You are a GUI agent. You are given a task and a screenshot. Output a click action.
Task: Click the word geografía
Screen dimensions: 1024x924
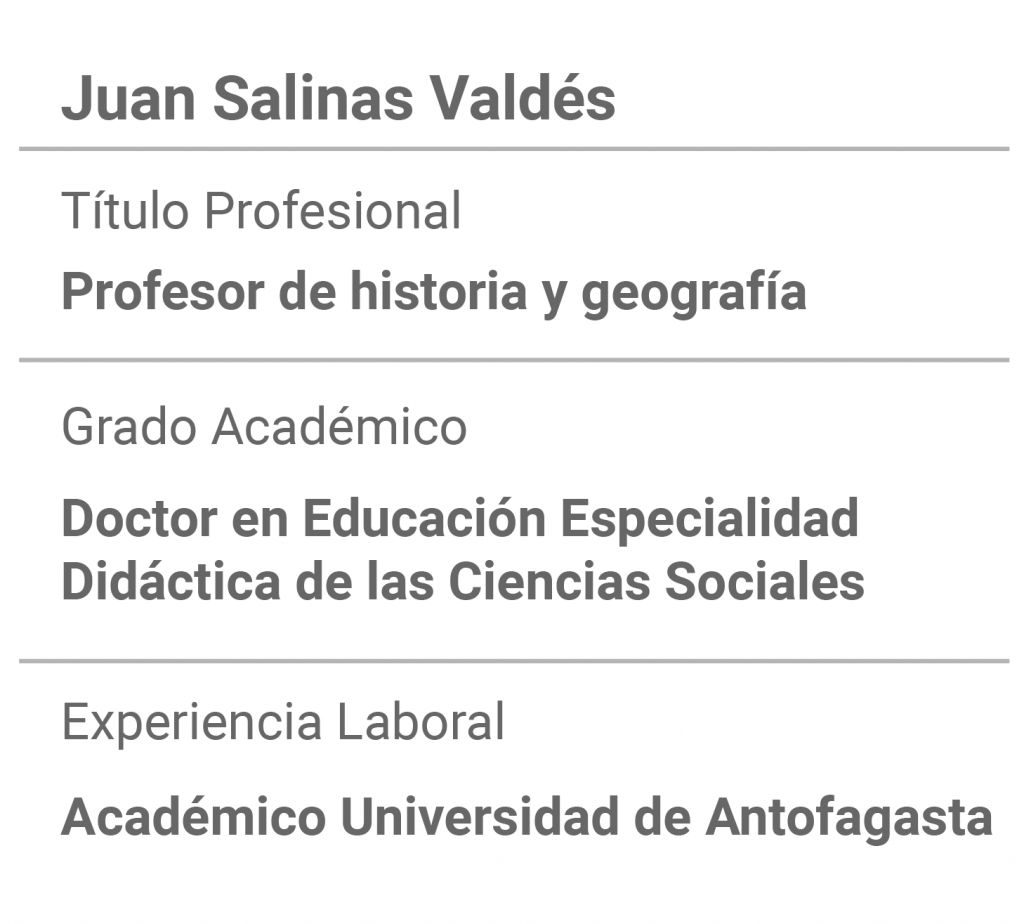(694, 292)
